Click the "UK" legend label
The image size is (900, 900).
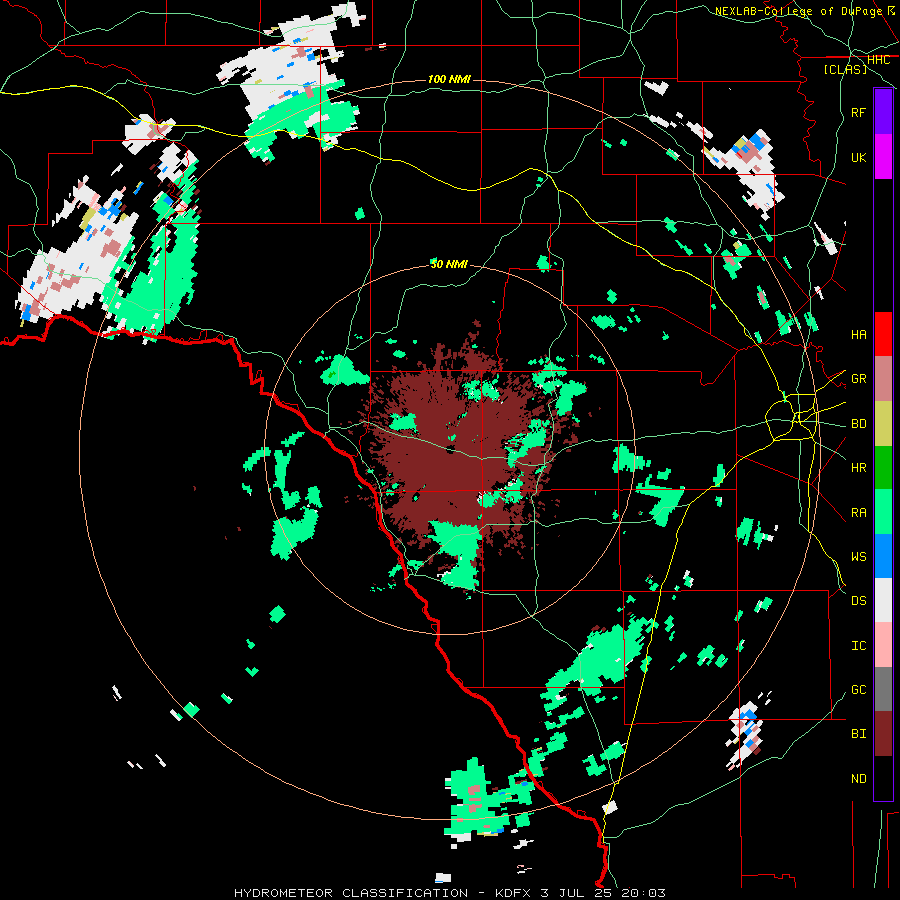(x=858, y=157)
